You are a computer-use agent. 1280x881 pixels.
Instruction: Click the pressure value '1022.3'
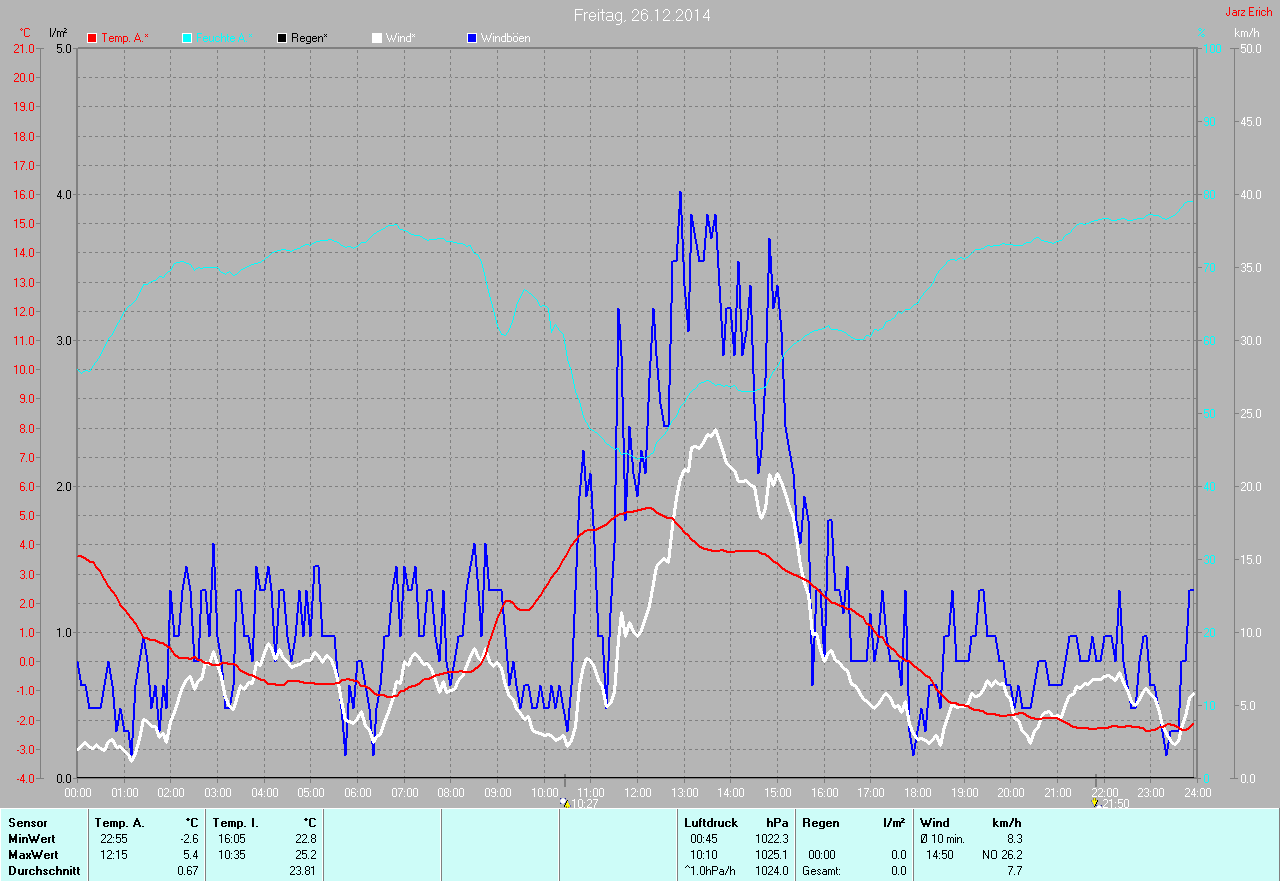click(x=771, y=839)
